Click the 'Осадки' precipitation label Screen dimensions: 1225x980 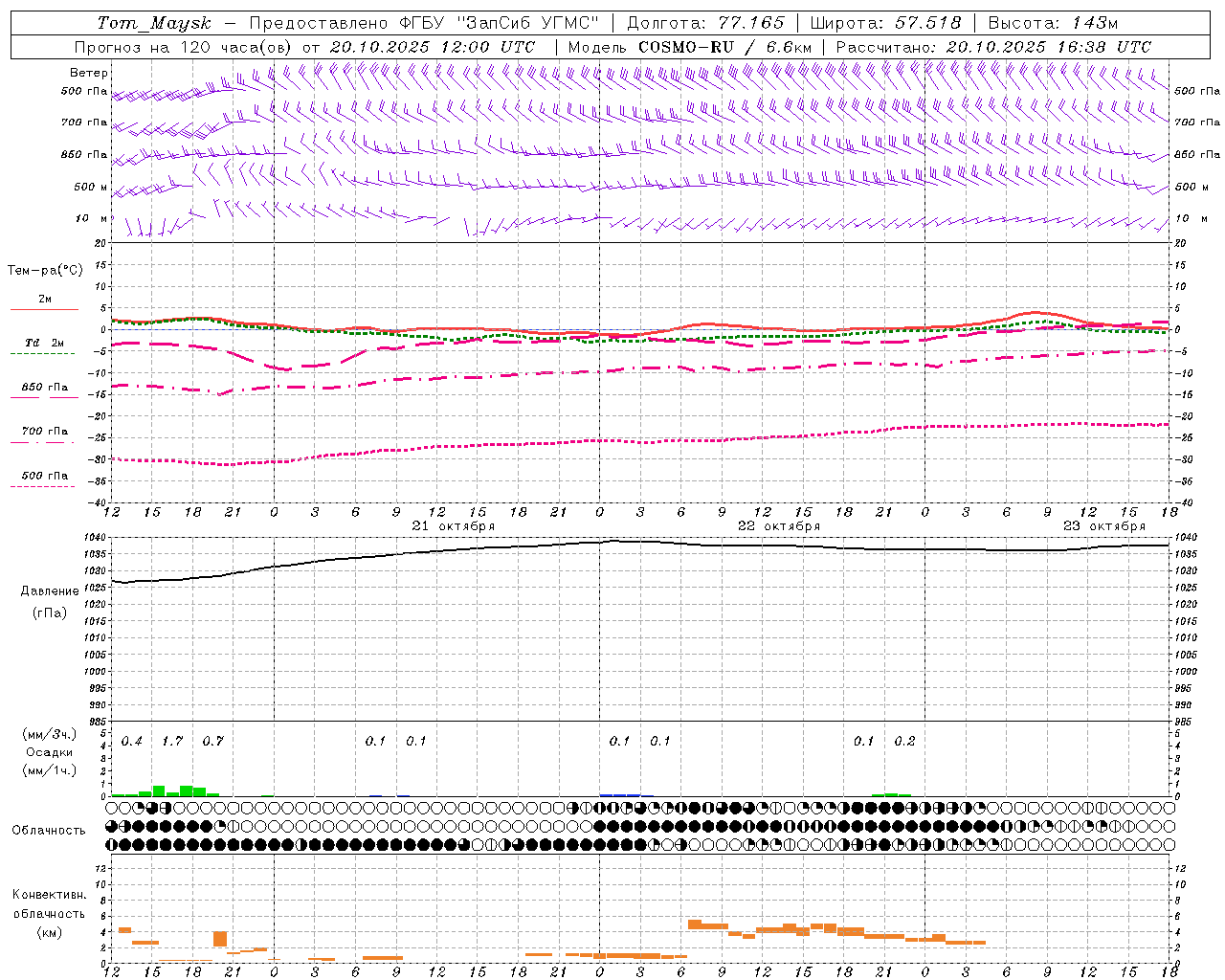pos(50,752)
